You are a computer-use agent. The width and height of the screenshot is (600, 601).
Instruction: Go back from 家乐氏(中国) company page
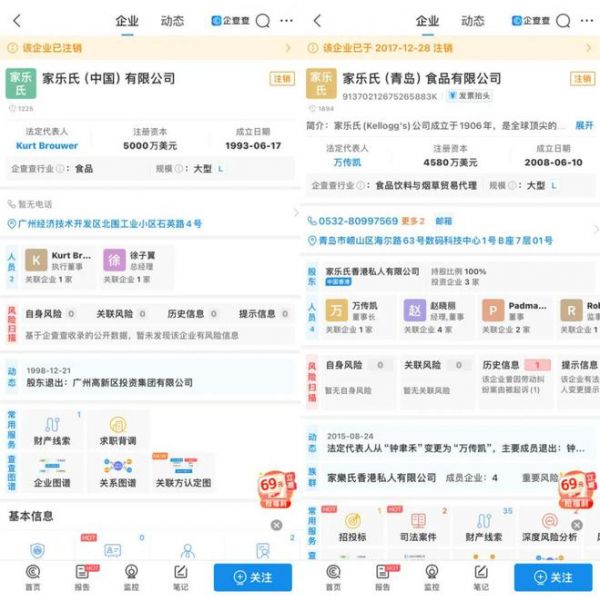click(17, 21)
